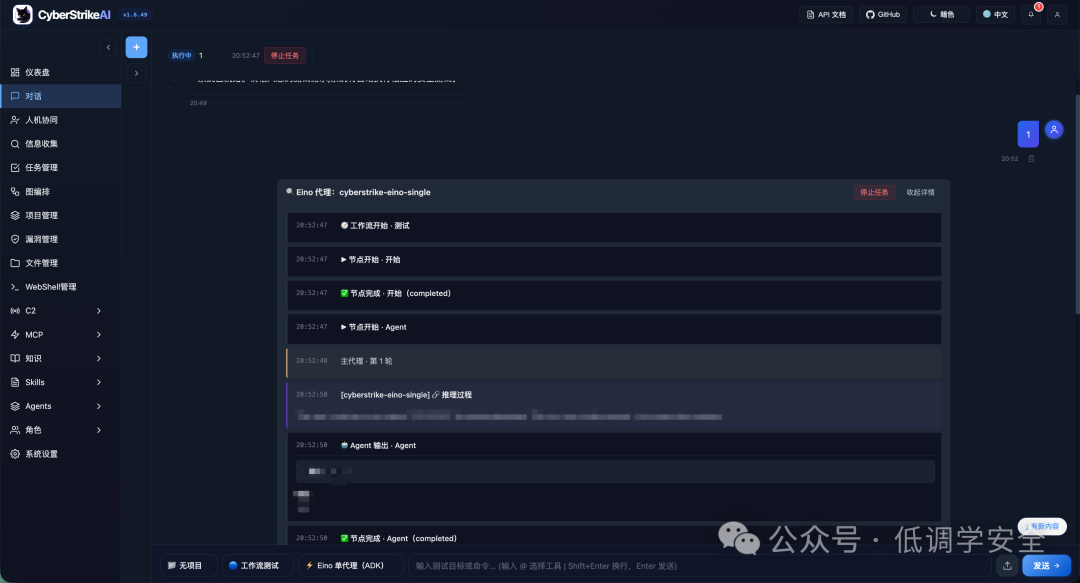Click the conversation vertical scrollbar
Image resolution: width=1080 pixels, height=583 pixels.
tap(1077, 204)
